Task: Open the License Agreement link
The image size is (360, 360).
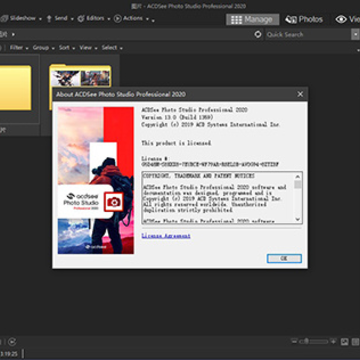Action: (x=166, y=236)
